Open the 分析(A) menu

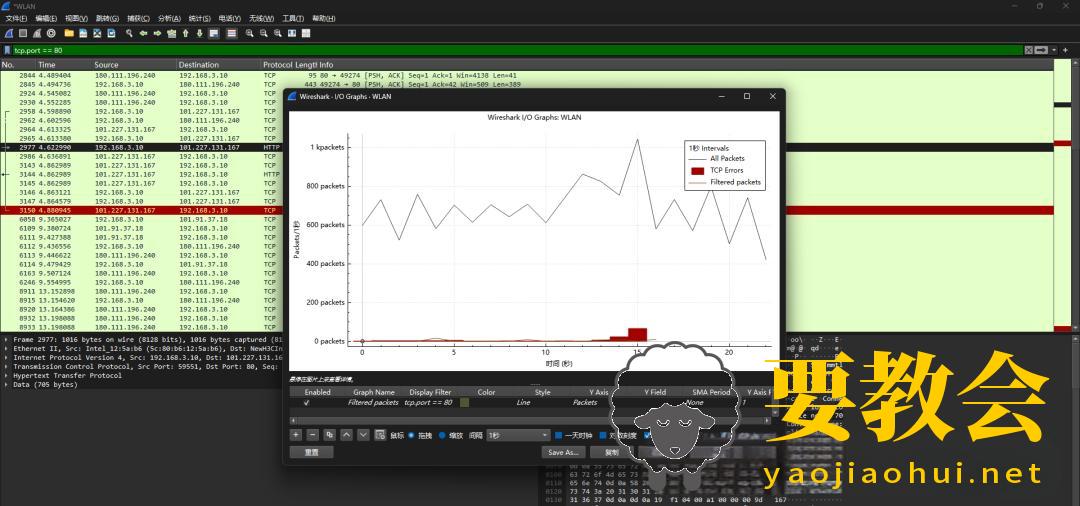[x=169, y=19]
